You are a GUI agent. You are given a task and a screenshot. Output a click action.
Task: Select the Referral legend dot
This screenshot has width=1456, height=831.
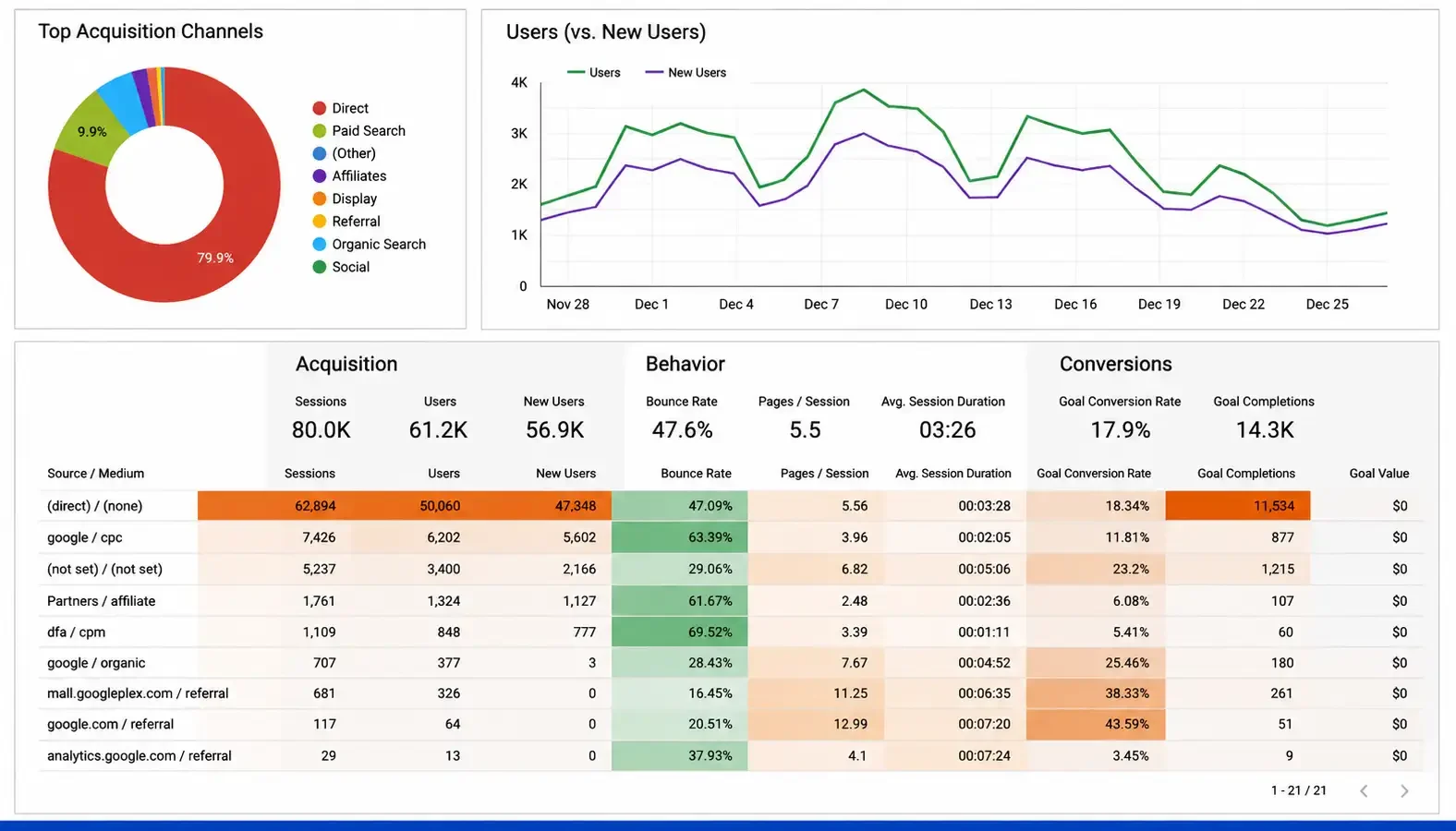(x=320, y=222)
